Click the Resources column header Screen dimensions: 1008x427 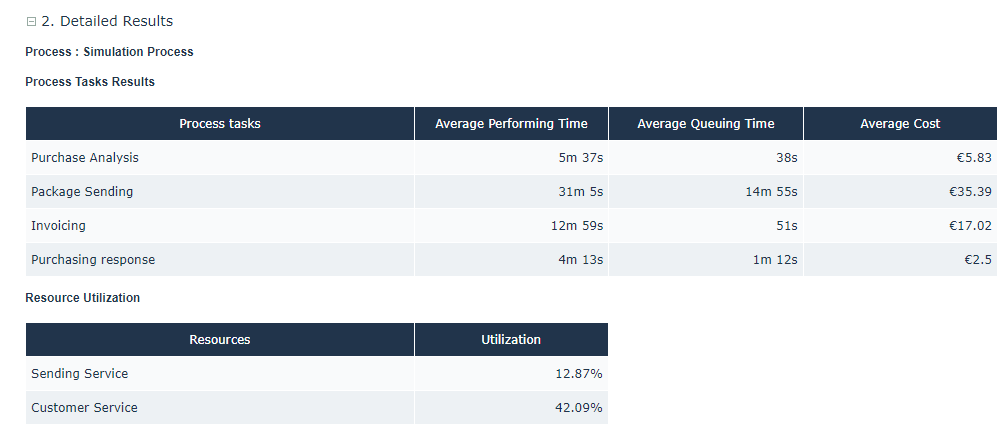point(220,340)
